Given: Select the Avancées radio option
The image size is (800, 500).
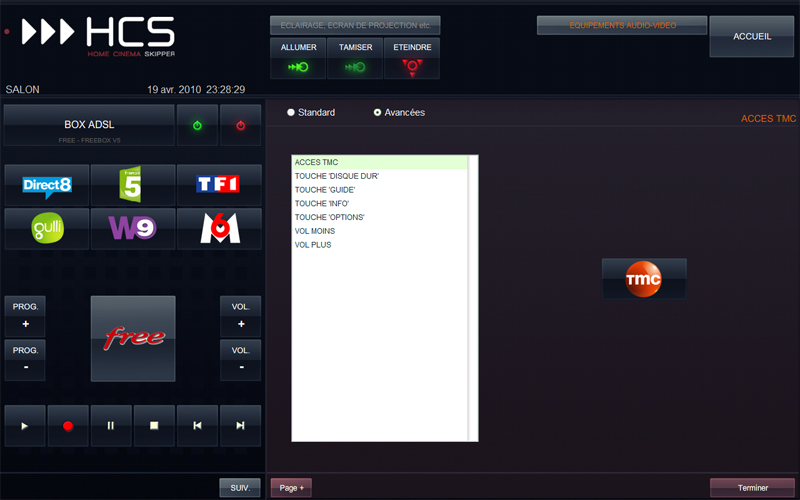Looking at the screenshot, I should [x=399, y=112].
